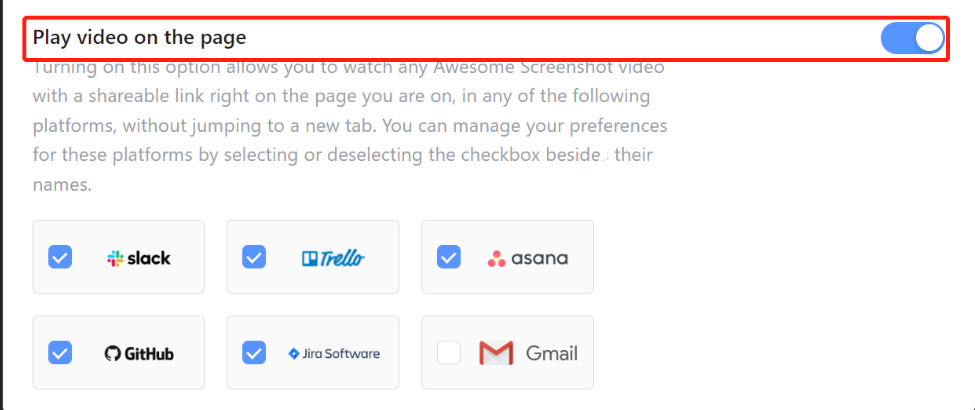Image resolution: width=975 pixels, height=410 pixels.
Task: Click the red Gmail envelope icon
Action: click(x=496, y=353)
